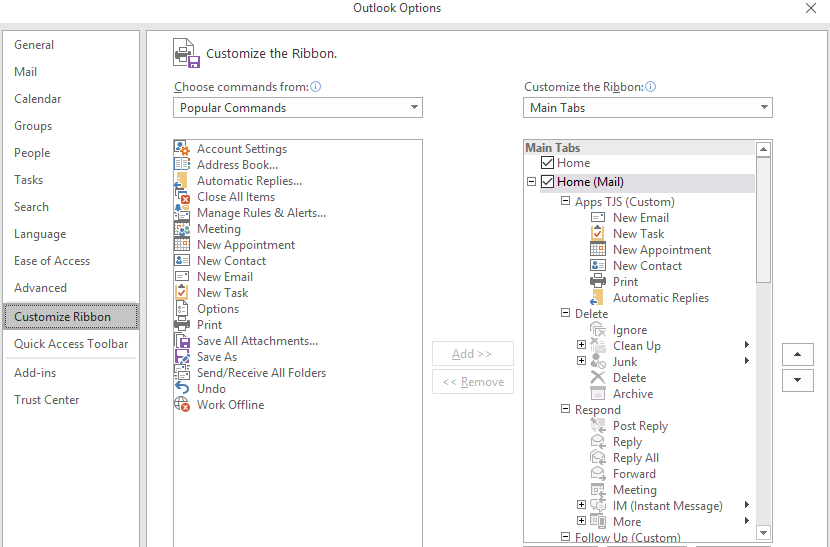Screen dimensions: 830x547
Task: Collapse the Apps TJS (Custom) group
Action: coord(565,201)
